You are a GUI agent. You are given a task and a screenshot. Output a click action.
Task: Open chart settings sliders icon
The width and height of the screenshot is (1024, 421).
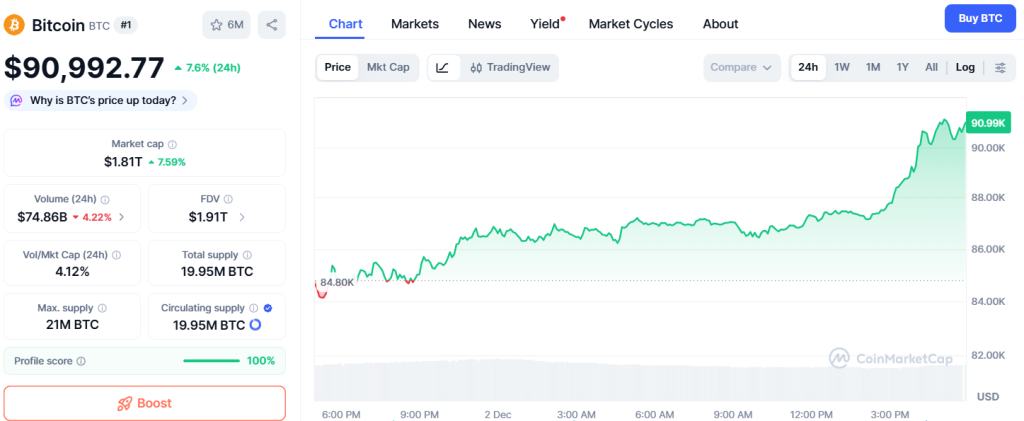click(x=999, y=68)
